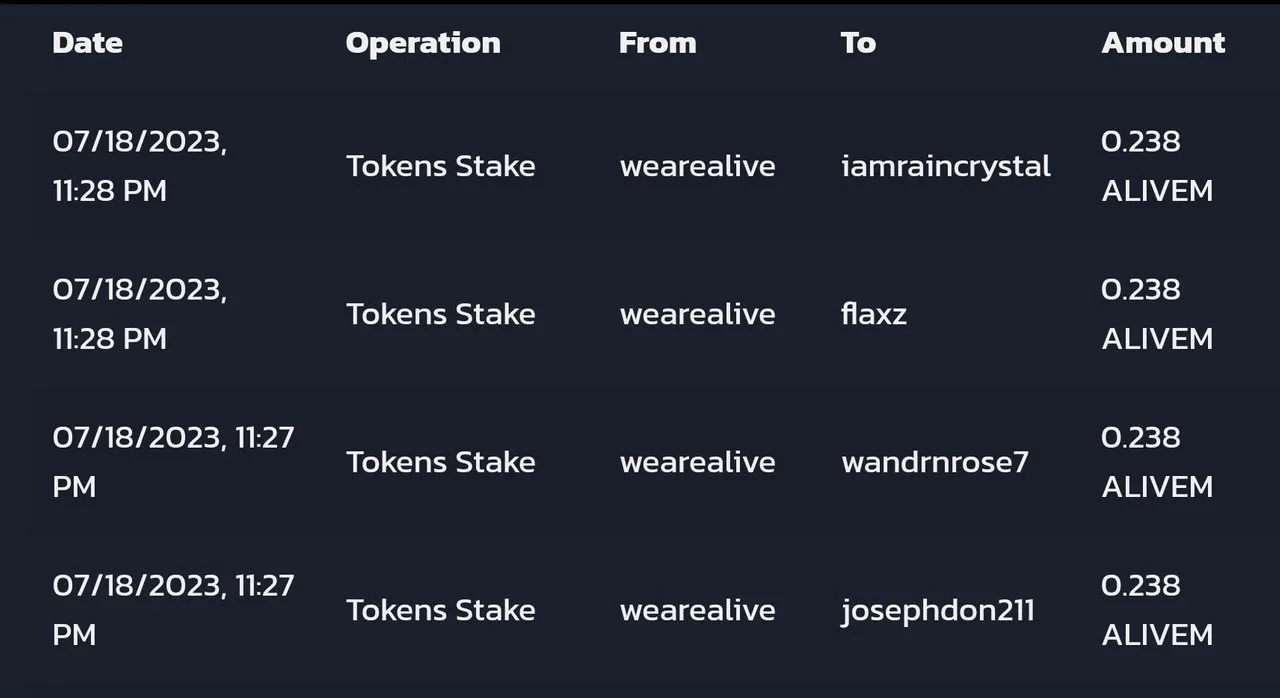Select Tokens Stake operation for josephdon211
Screen dimensions: 1280x698
pos(441,610)
